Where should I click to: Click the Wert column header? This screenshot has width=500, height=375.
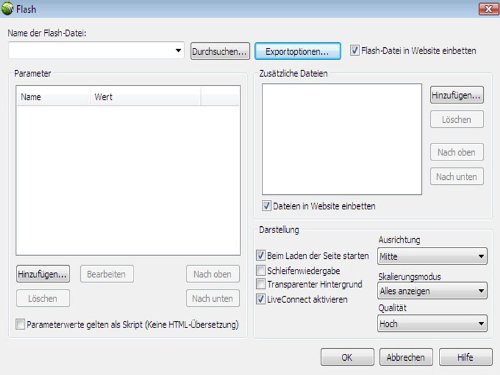pyautogui.click(x=145, y=97)
